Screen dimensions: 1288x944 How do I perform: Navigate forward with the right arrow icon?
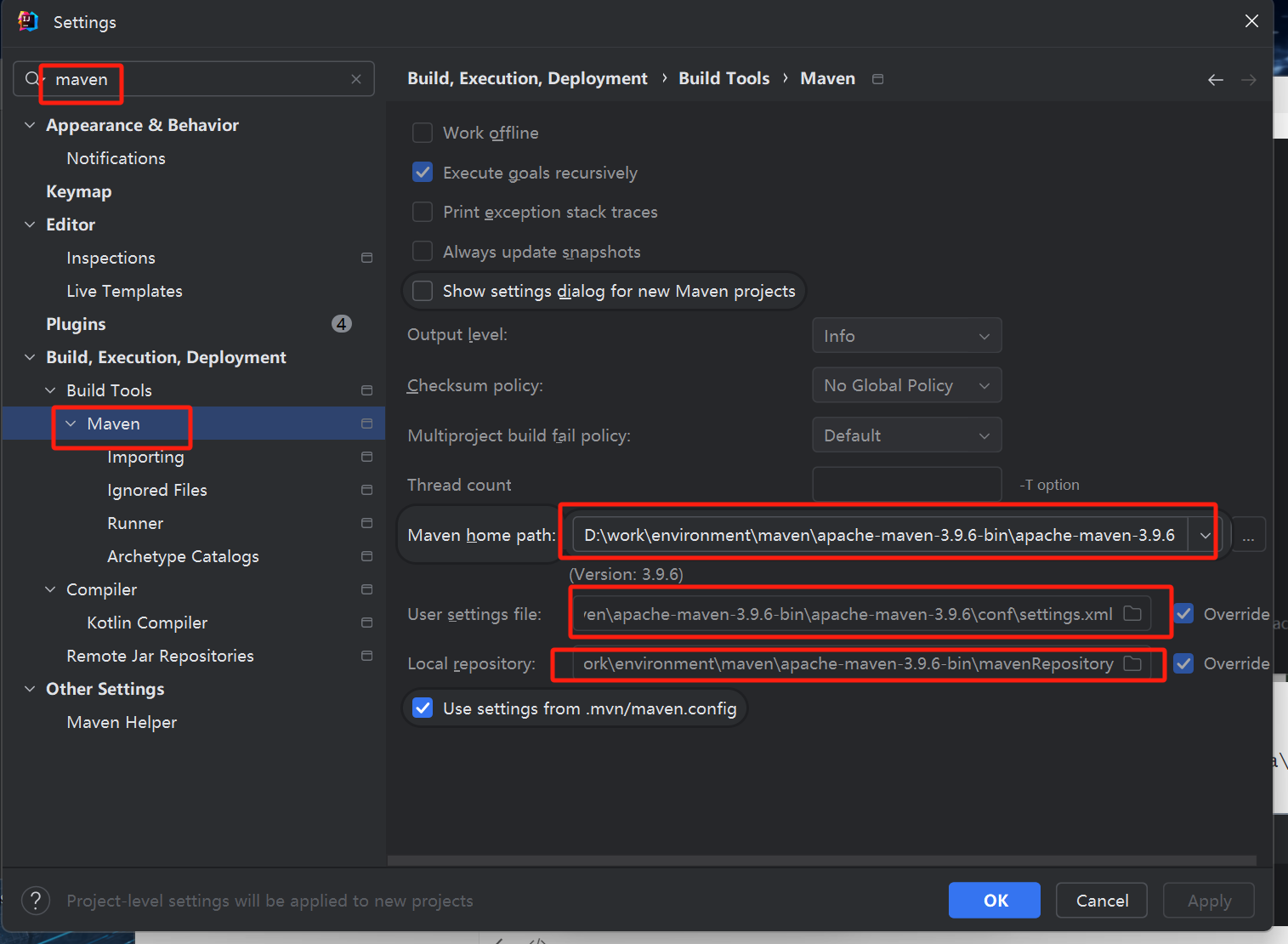click(x=1249, y=79)
